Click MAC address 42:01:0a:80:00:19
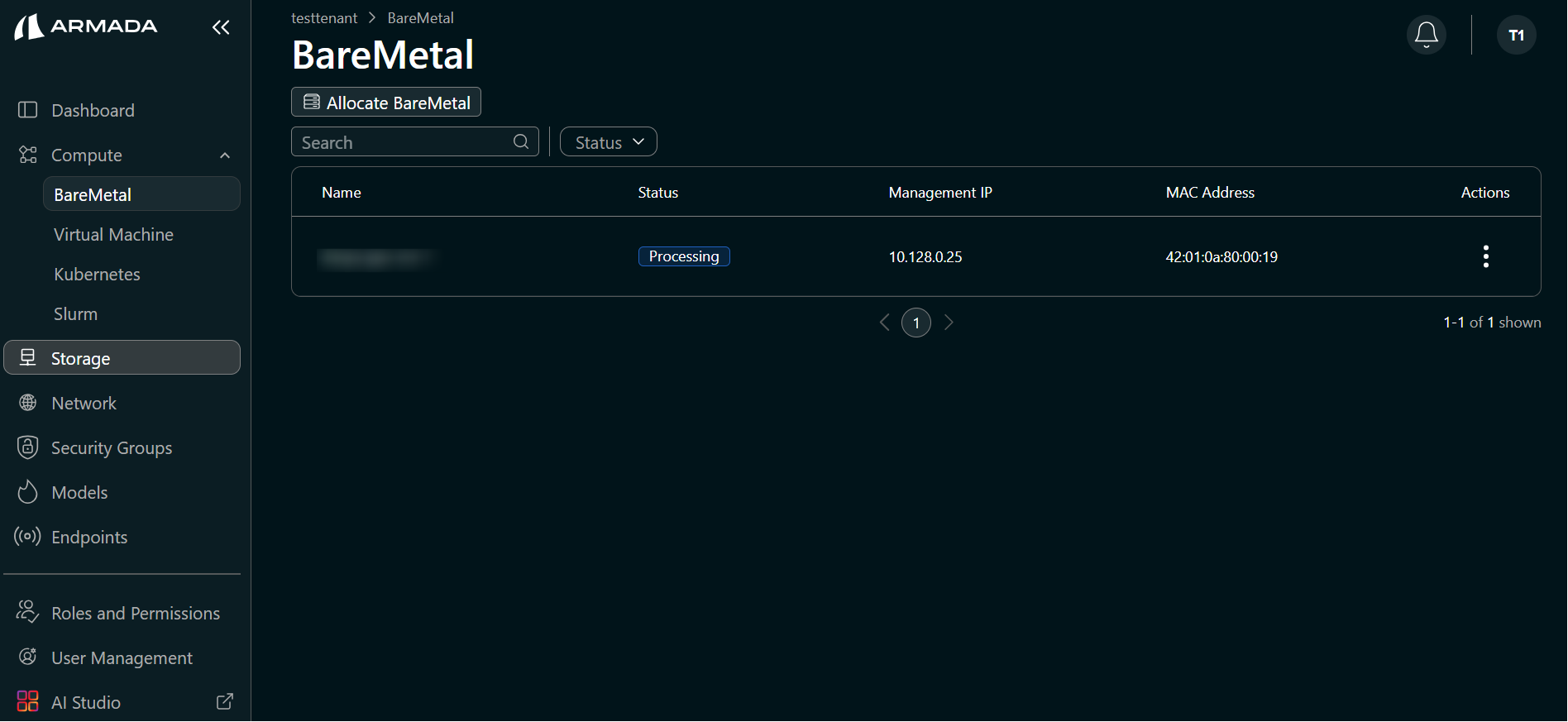Image resolution: width=1568 pixels, height=722 pixels. [x=1221, y=256]
